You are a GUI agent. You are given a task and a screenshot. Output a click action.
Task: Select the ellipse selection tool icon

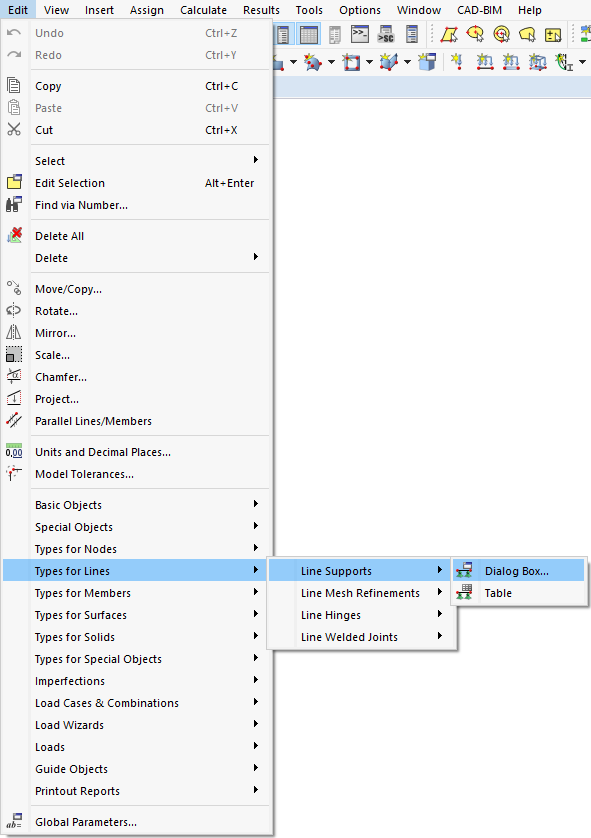tap(475, 35)
